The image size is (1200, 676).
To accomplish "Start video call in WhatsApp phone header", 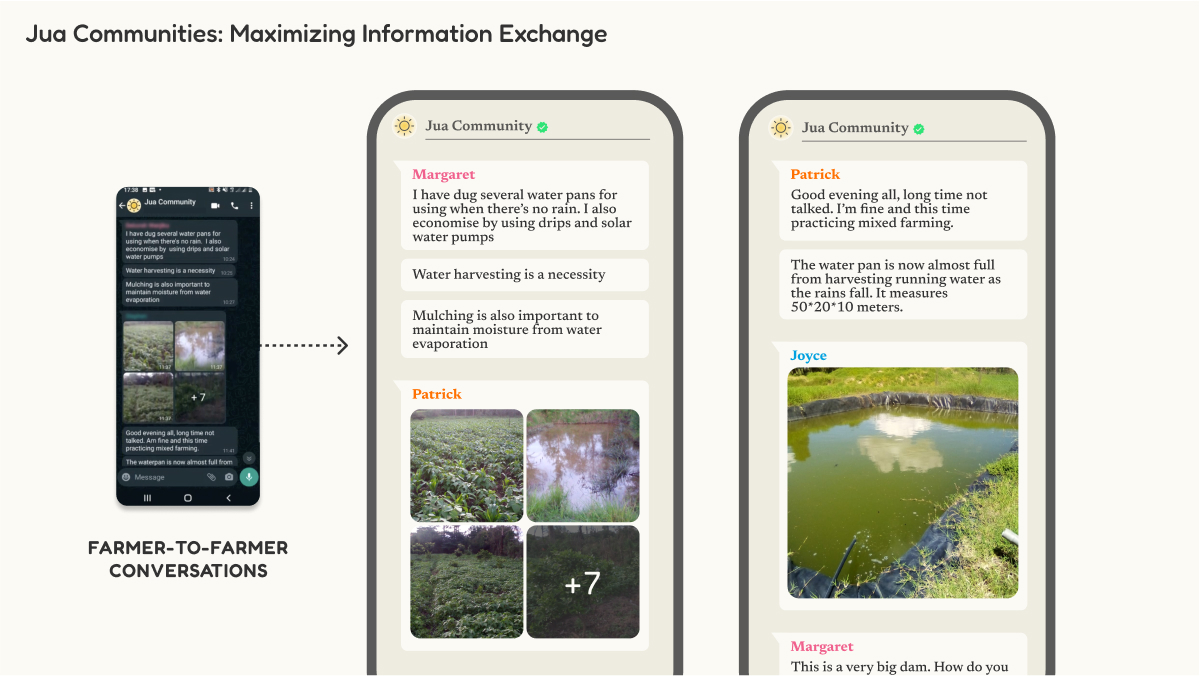I will (x=215, y=206).
